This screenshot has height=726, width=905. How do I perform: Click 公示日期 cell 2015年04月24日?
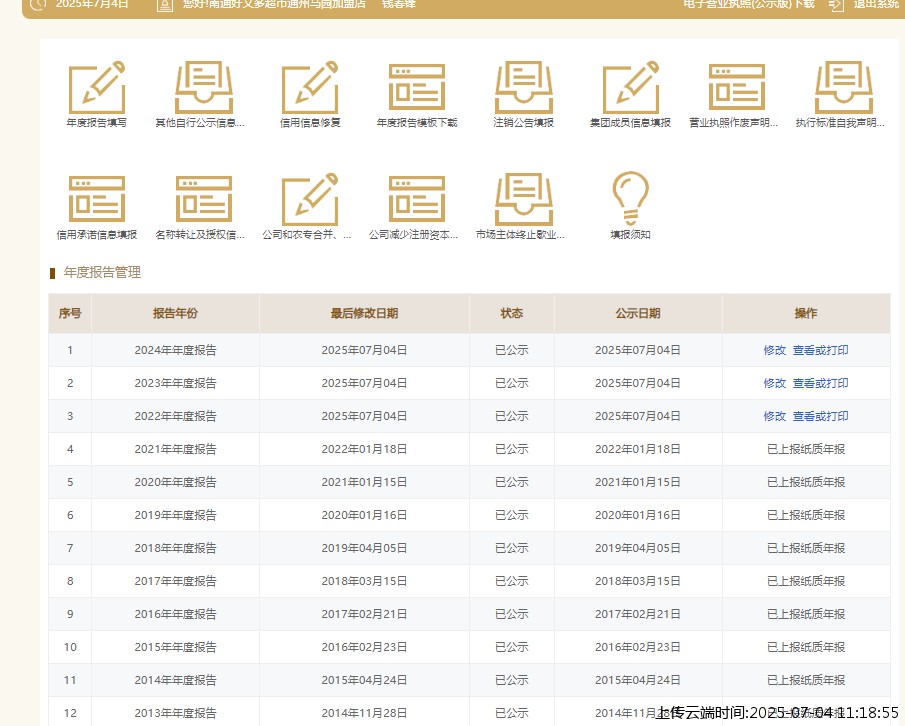638,680
